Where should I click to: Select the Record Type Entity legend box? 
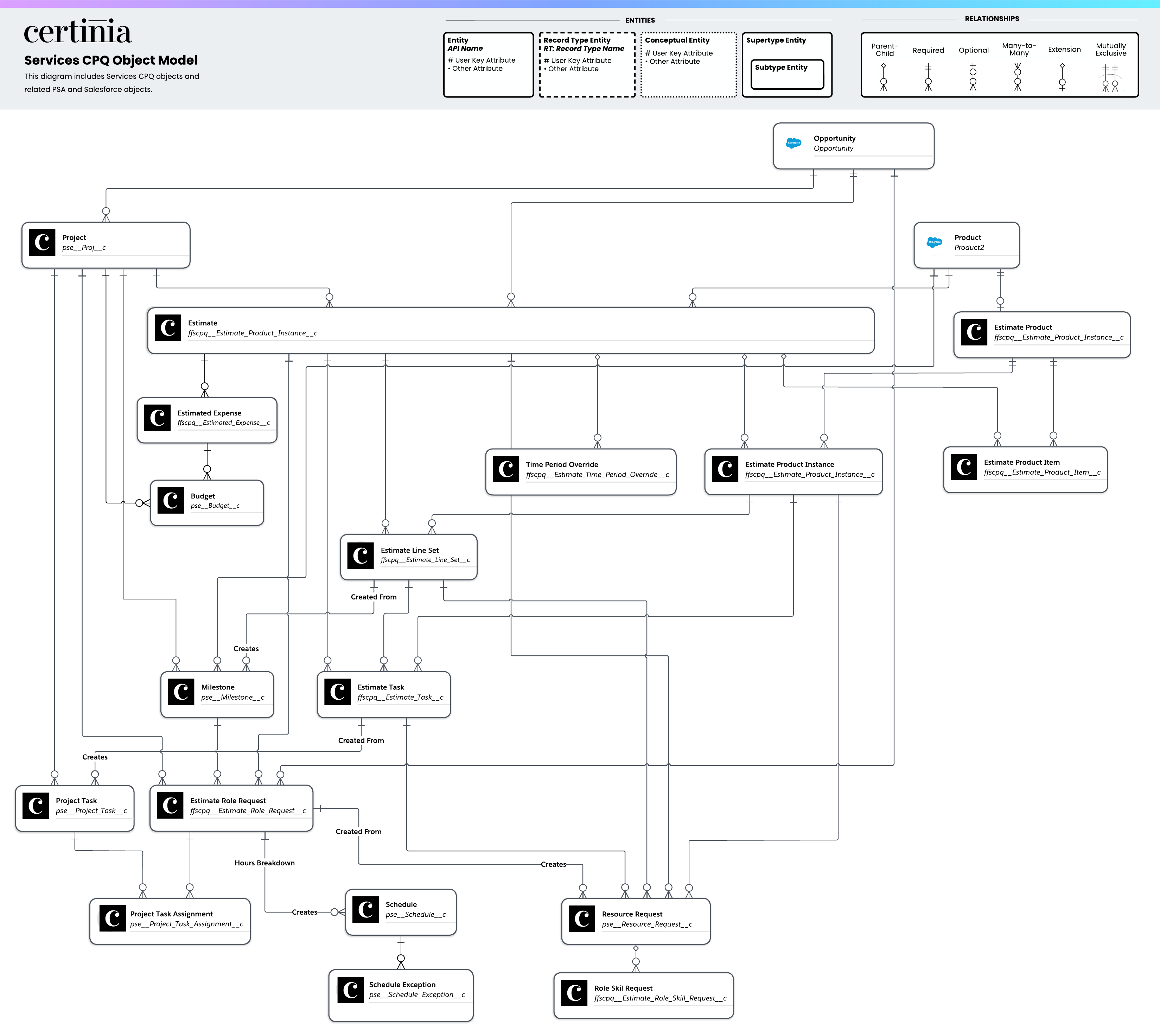[x=587, y=65]
